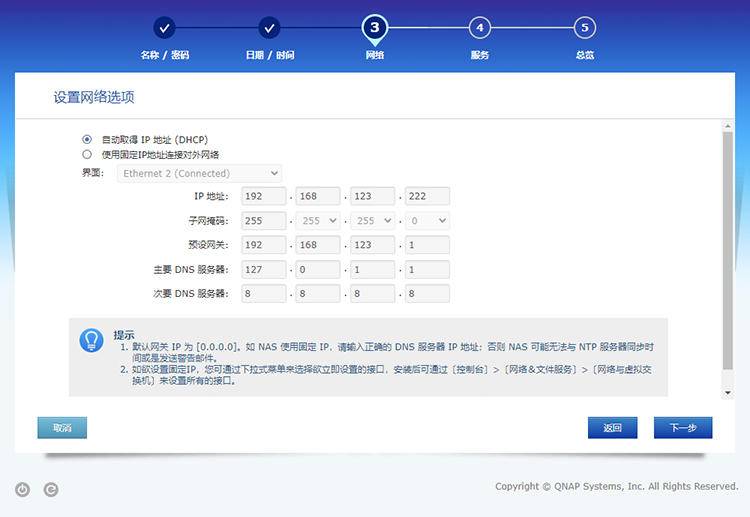Click the 预设网关 label
Screen dimensions: 750x517
(x=209, y=245)
